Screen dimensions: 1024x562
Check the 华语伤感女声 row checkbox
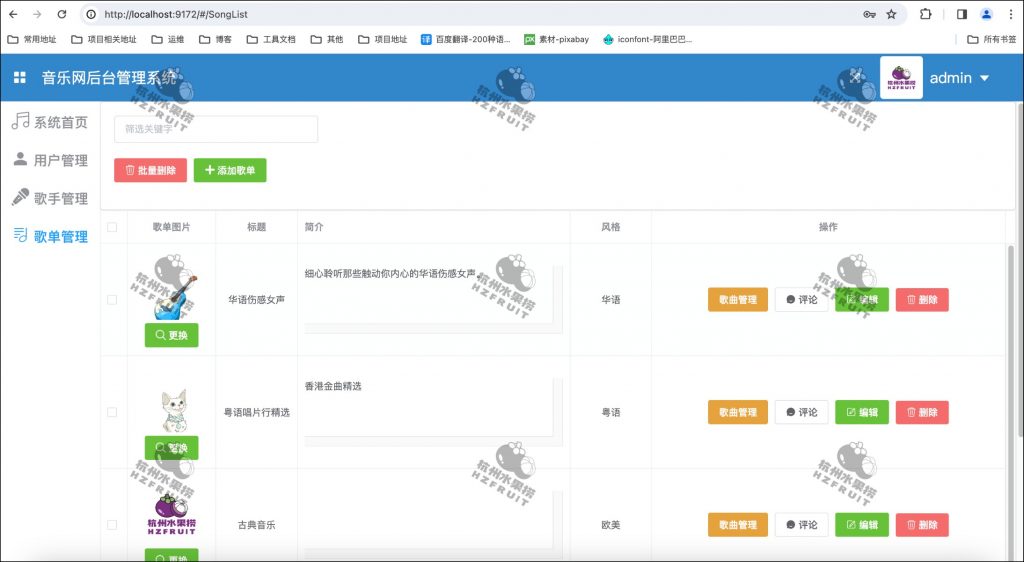112,300
